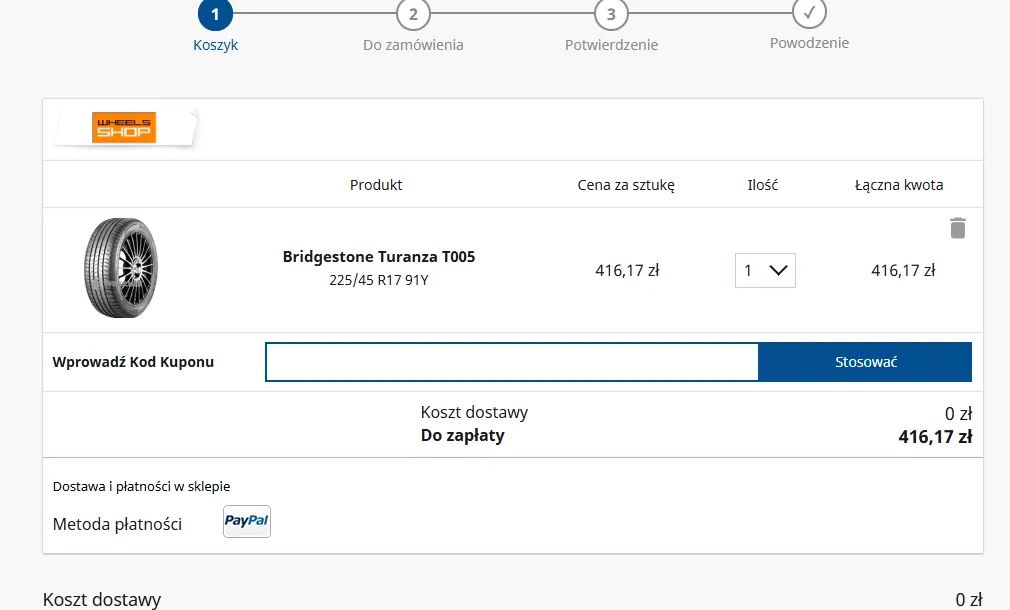Image resolution: width=1010 pixels, height=610 pixels.
Task: Go to step 3 Potwierdzenie
Action: coord(611,26)
